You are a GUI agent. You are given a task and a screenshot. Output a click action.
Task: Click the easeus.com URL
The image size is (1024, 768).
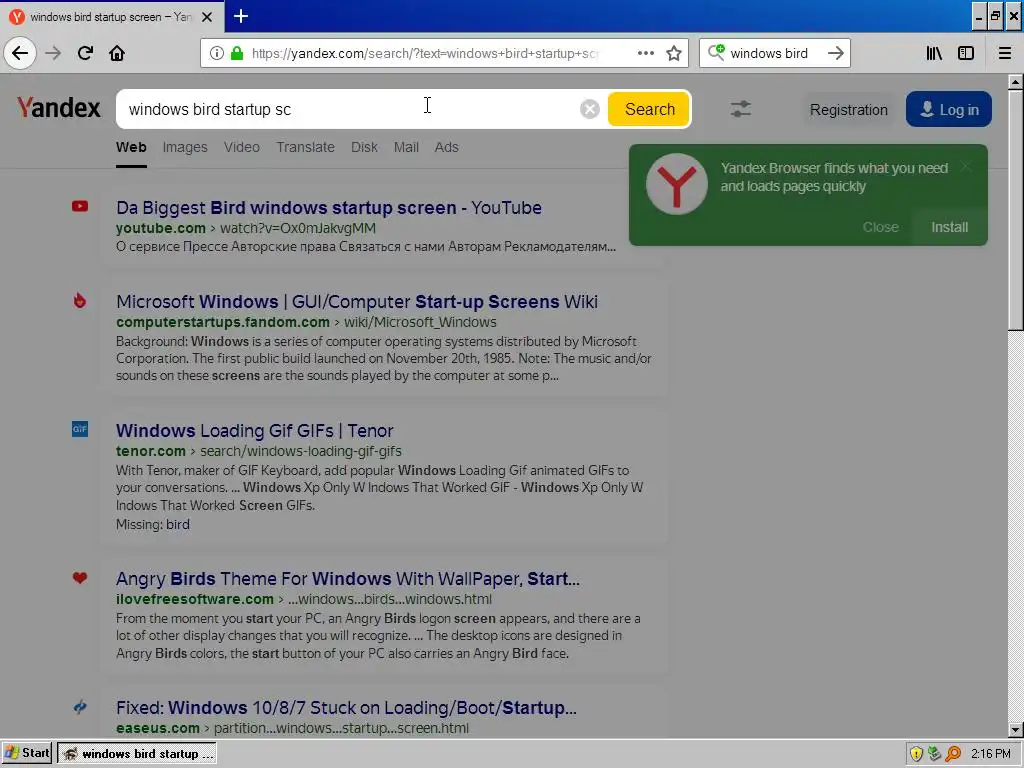[x=158, y=728]
